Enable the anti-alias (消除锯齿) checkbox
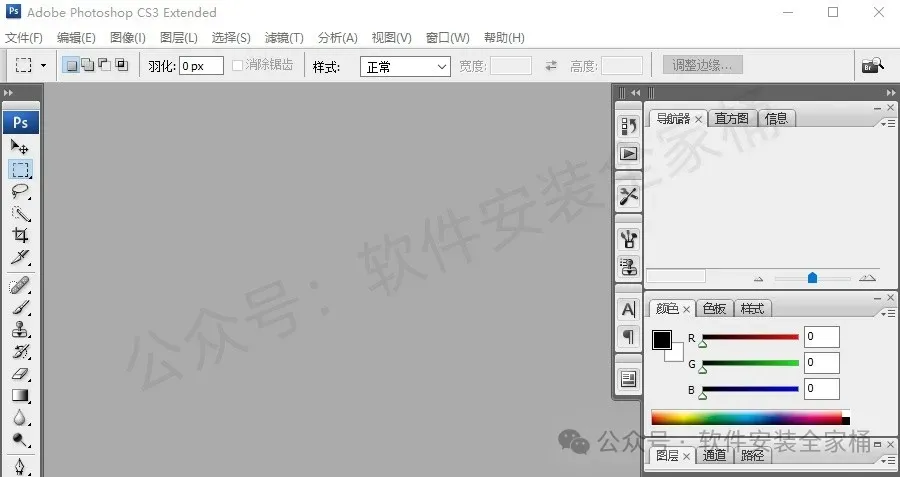Image resolution: width=900 pixels, height=477 pixels. 237,65
